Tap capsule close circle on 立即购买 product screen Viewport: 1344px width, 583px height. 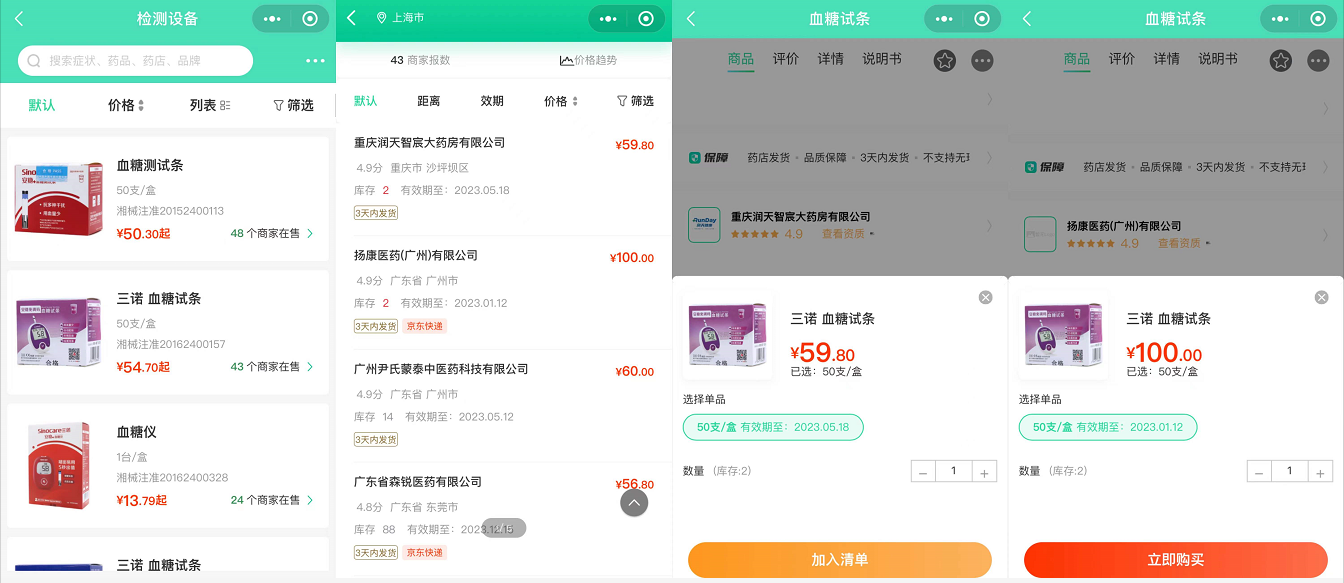1318,19
